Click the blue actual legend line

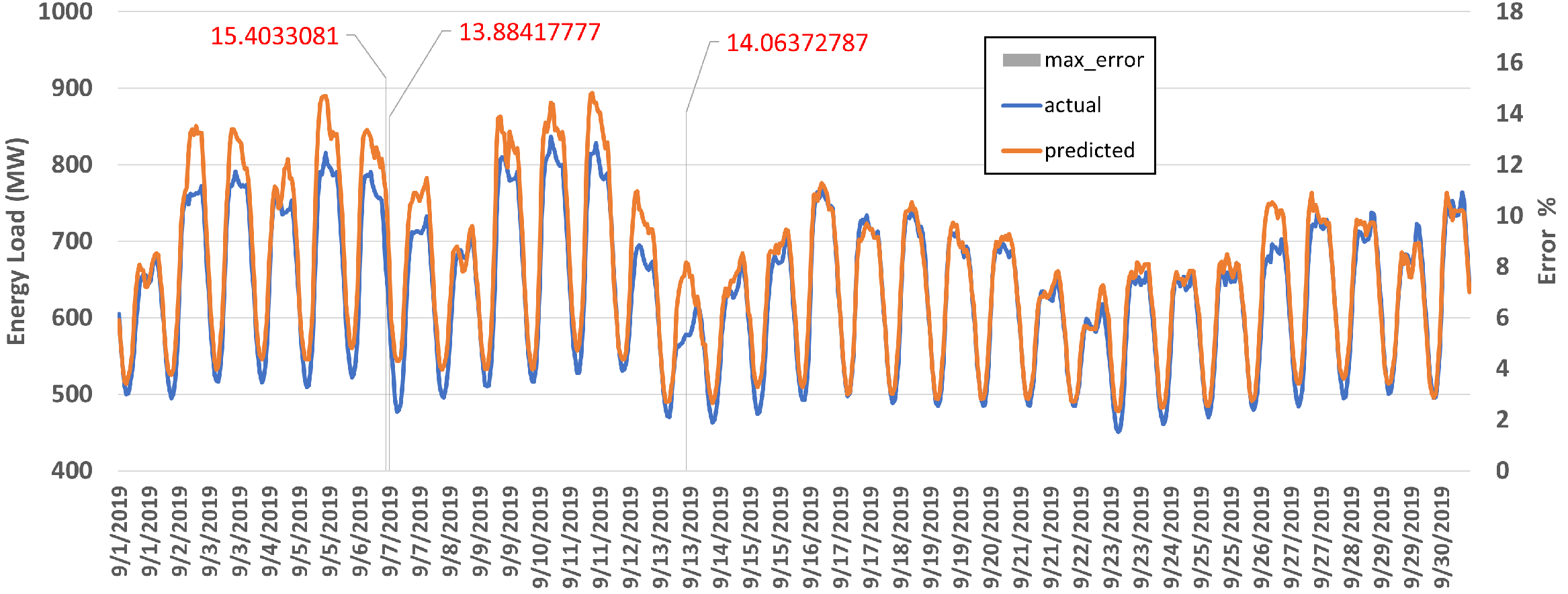tap(1021, 105)
